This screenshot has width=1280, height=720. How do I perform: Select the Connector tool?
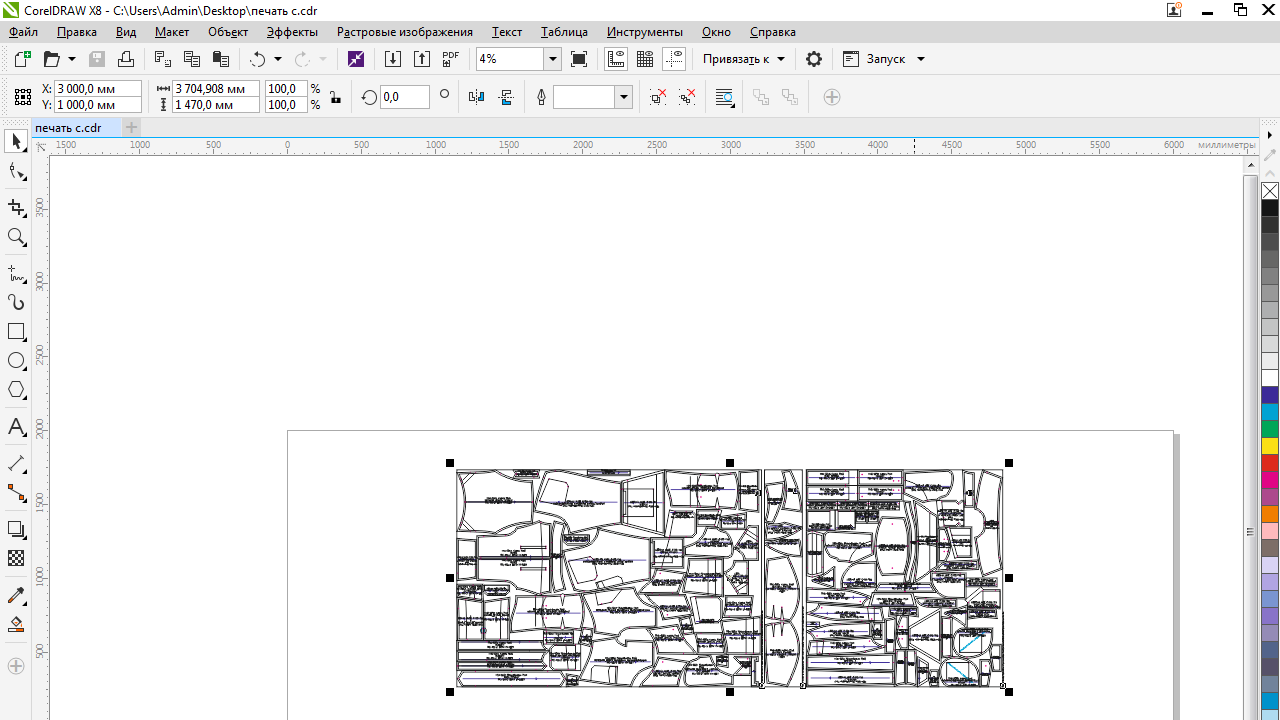pyautogui.click(x=16, y=494)
